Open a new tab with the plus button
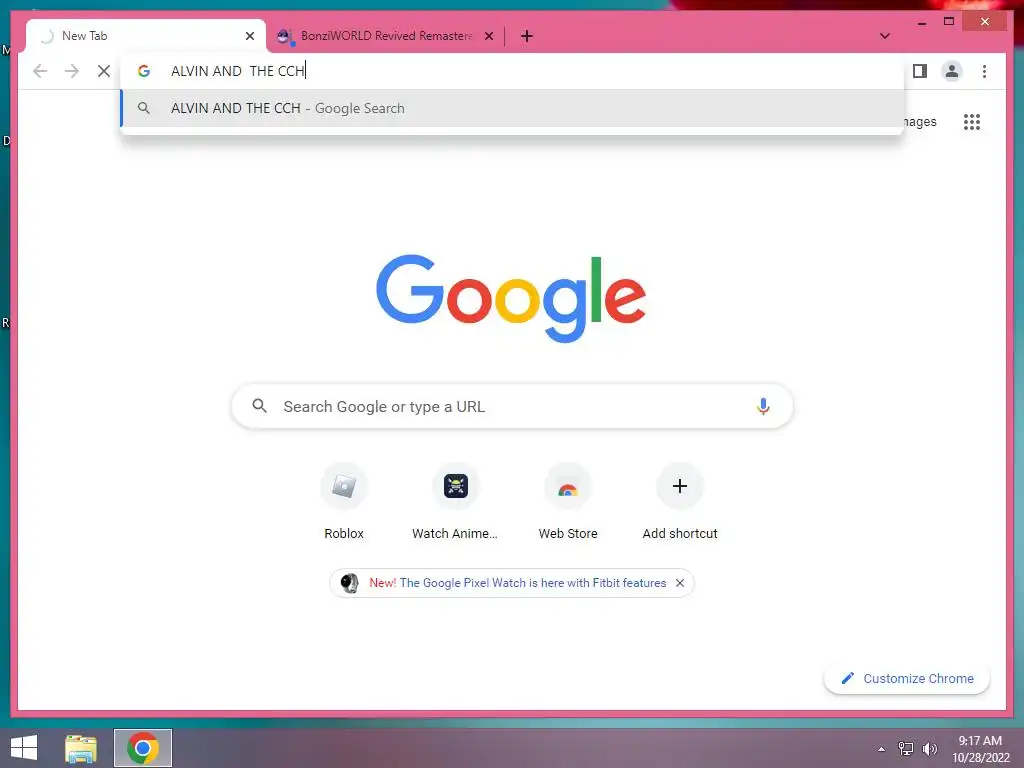1024x768 pixels. tap(527, 36)
